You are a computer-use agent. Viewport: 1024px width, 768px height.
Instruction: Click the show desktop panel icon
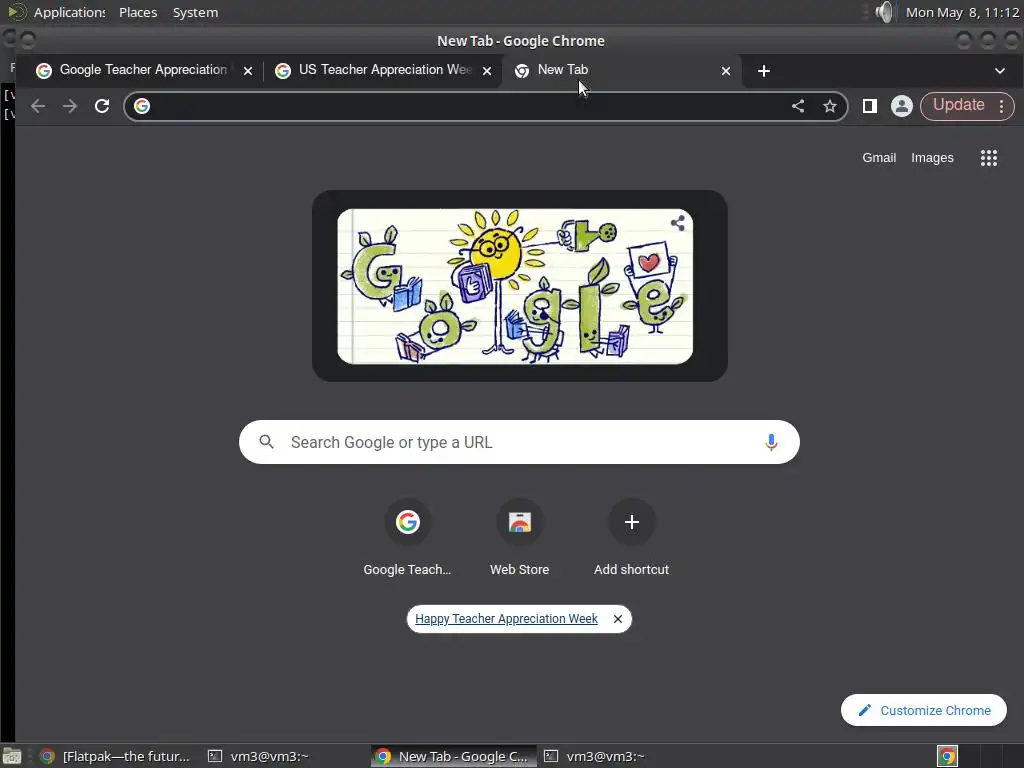tap(12, 756)
